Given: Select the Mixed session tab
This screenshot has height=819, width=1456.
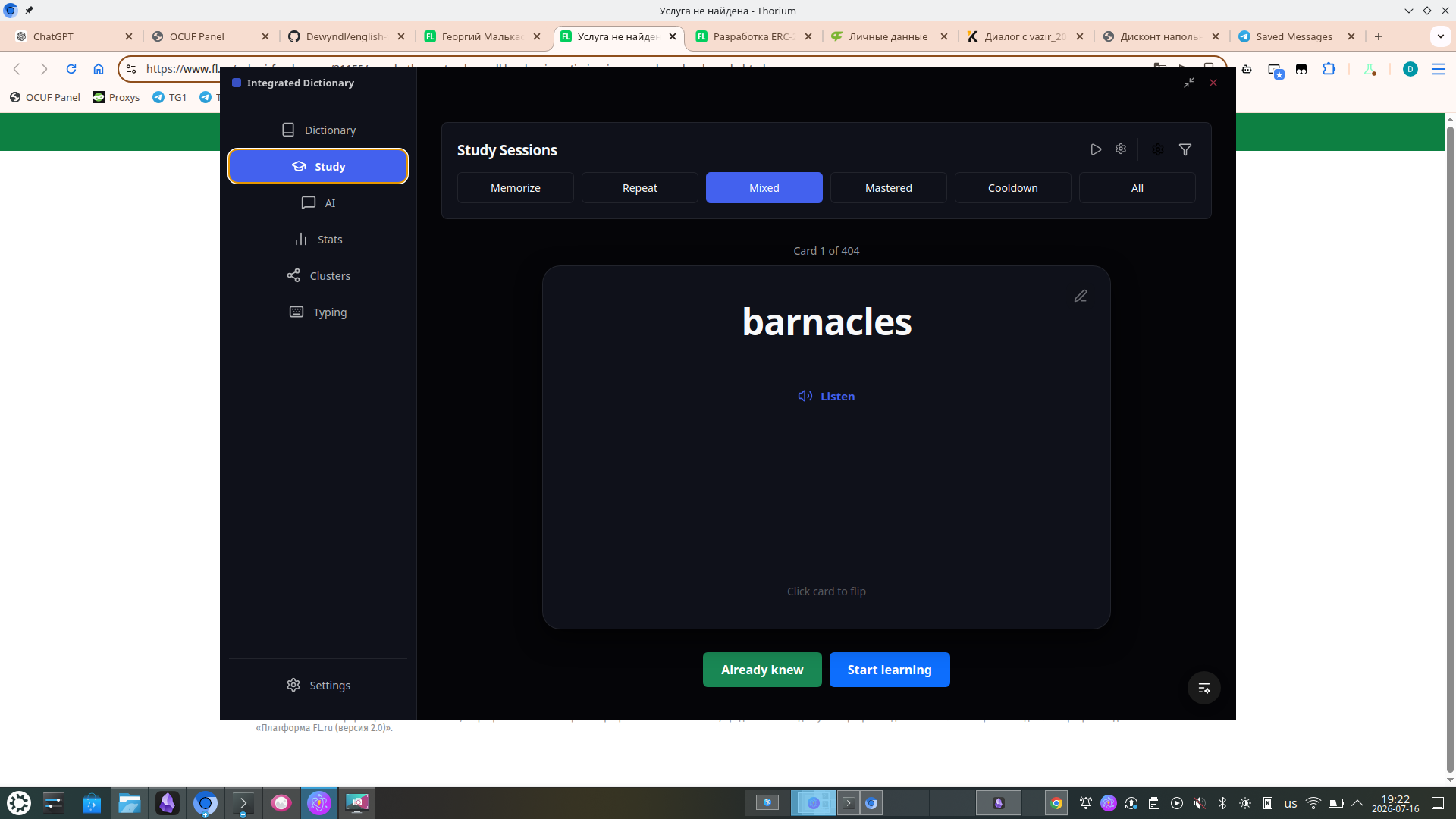Looking at the screenshot, I should [764, 187].
